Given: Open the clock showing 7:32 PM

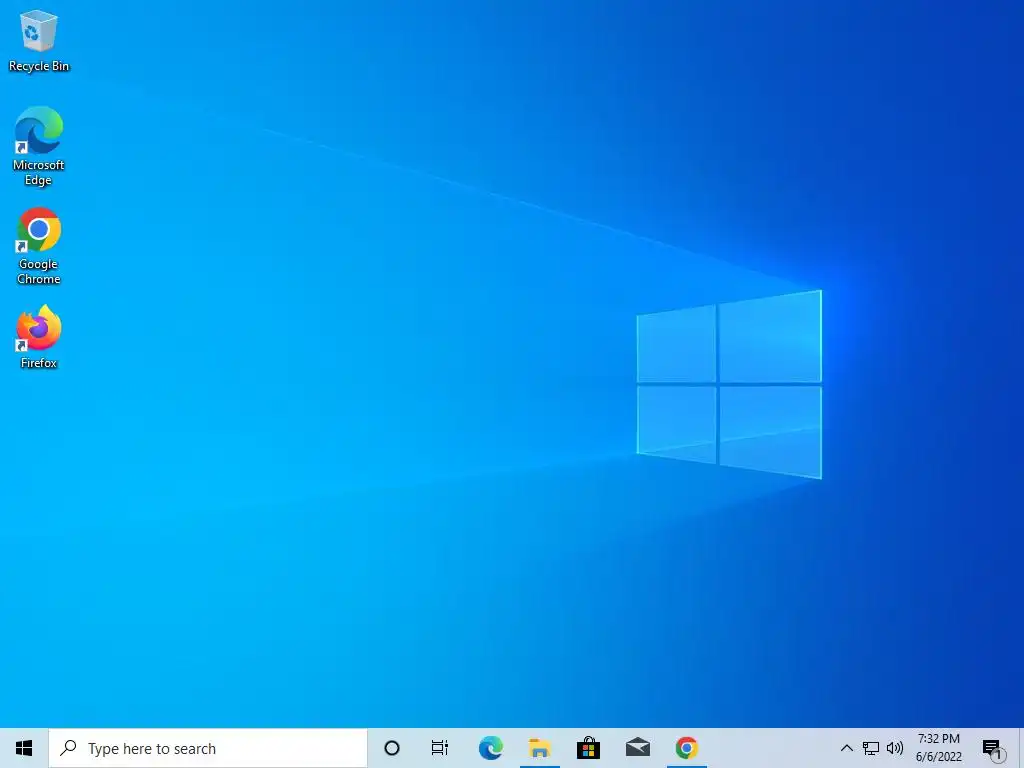Looking at the screenshot, I should point(938,748).
